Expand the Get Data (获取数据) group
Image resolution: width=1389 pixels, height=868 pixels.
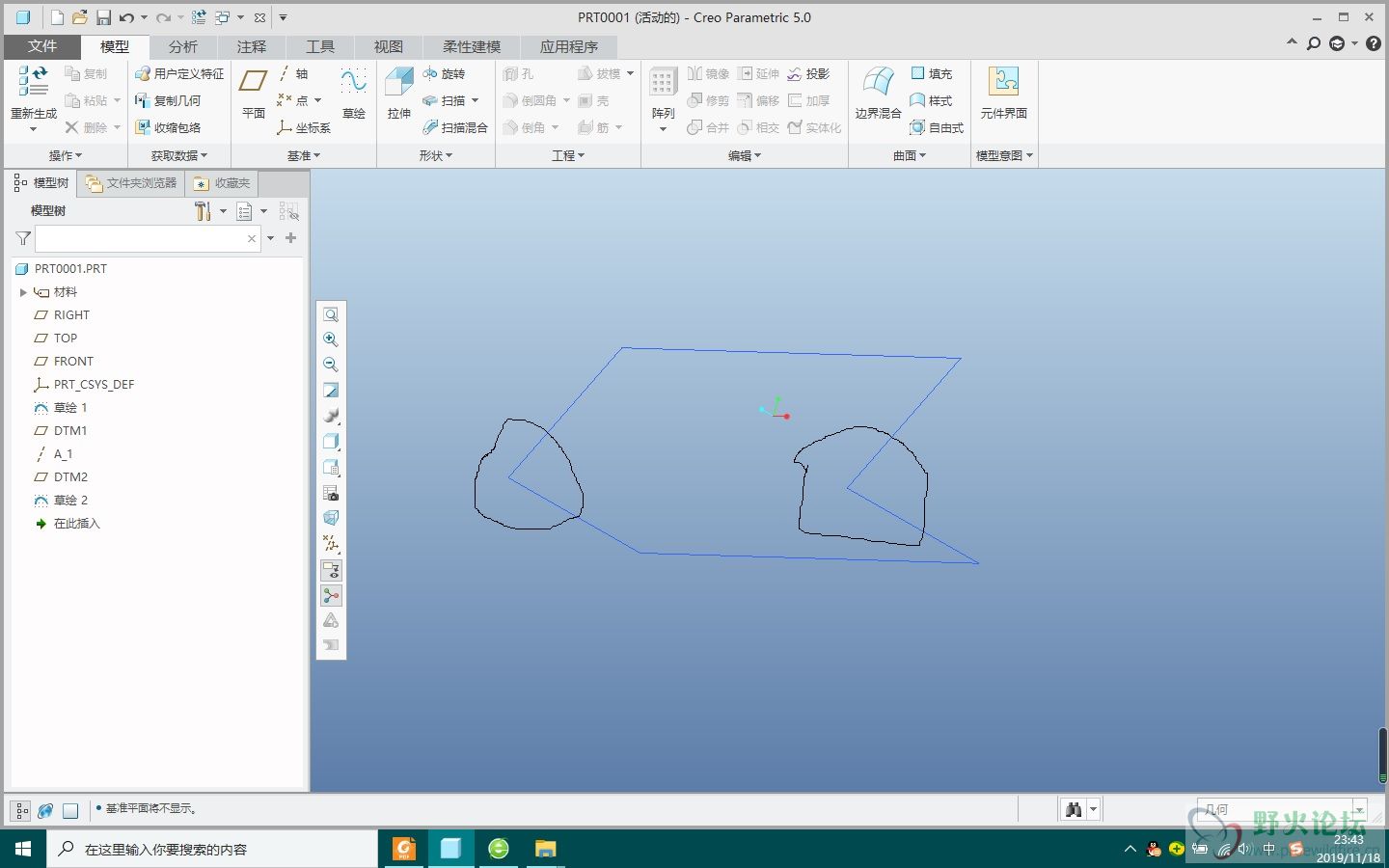coord(179,155)
